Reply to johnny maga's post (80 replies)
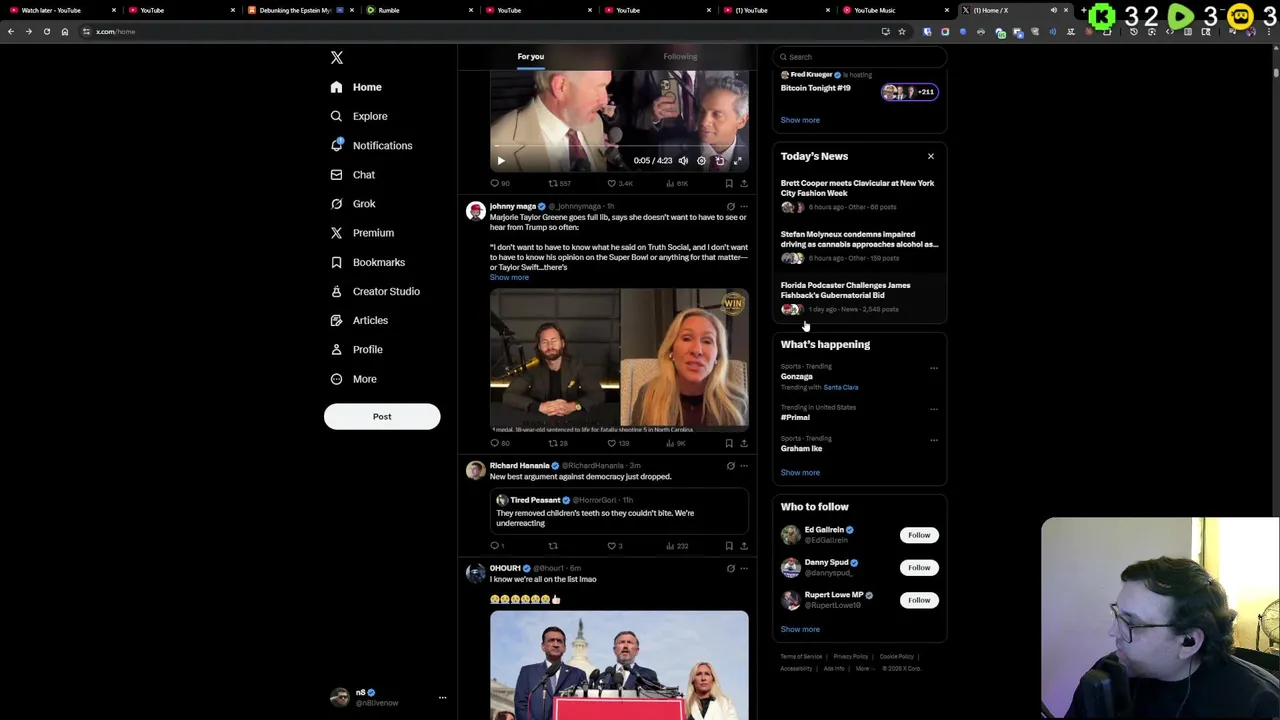 (x=500, y=443)
